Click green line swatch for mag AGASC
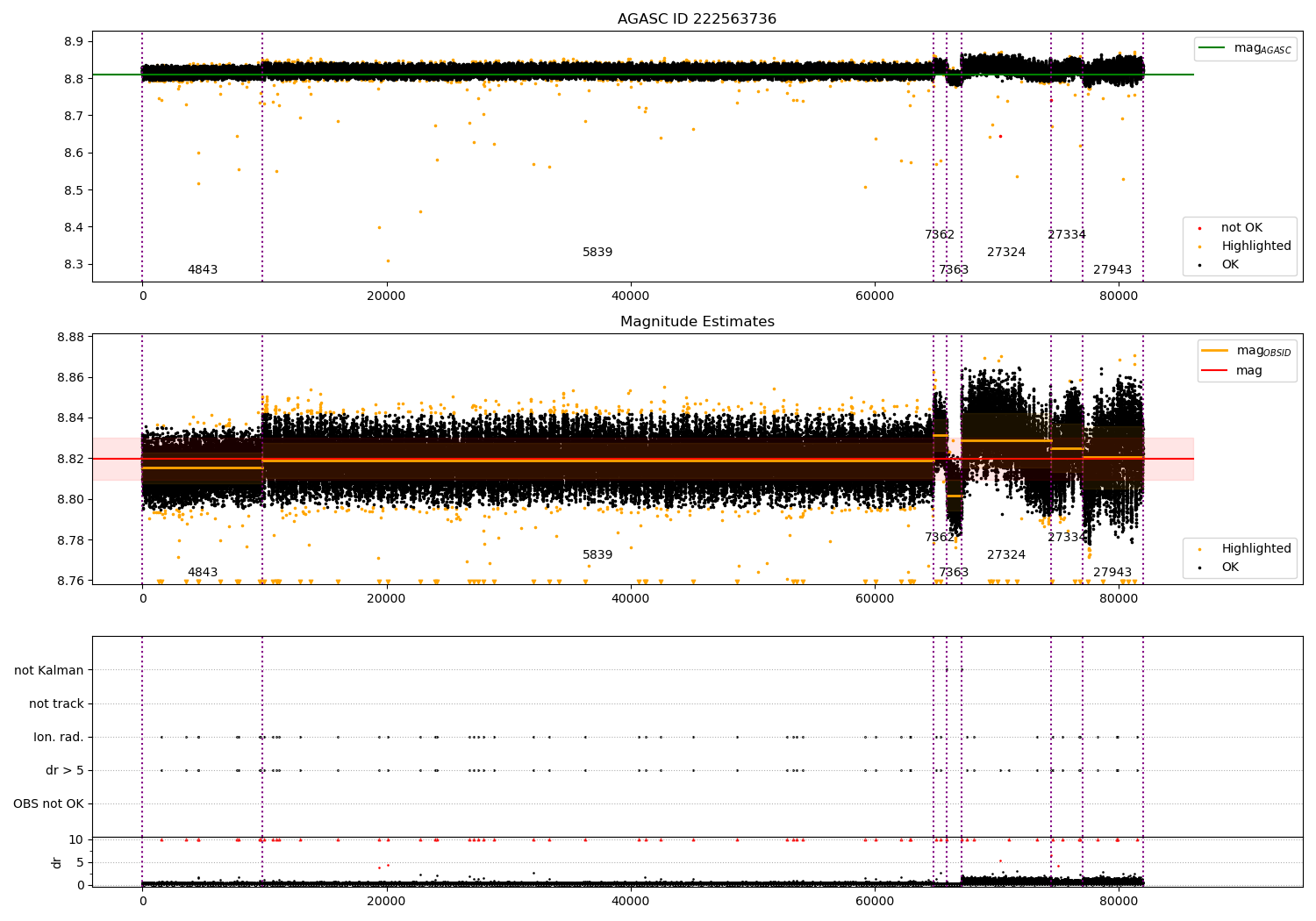The image size is (1316, 921). coord(1212,48)
